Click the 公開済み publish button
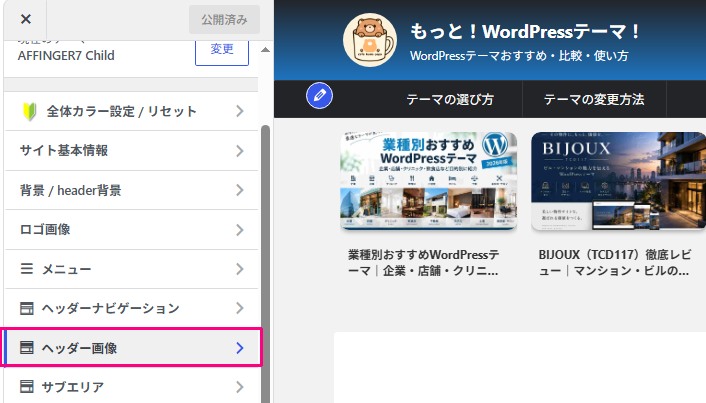 click(x=224, y=20)
